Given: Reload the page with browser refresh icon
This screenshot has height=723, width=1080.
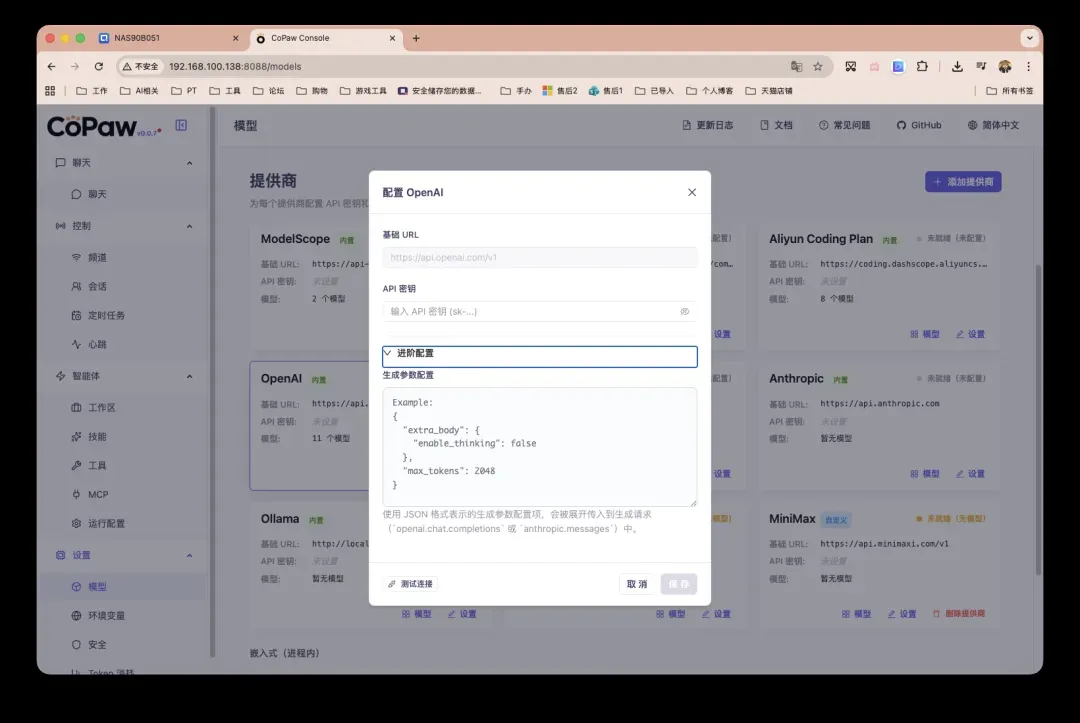Looking at the screenshot, I should click(99, 66).
